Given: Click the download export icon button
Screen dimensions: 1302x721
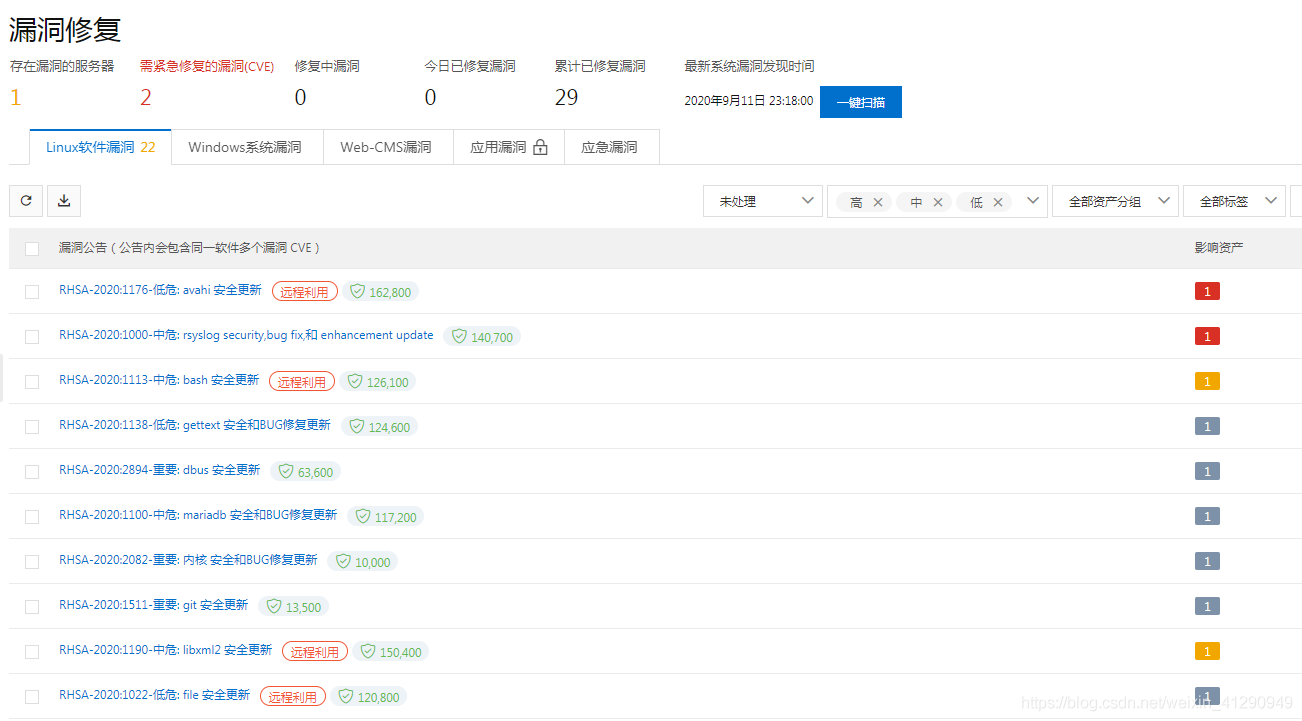Looking at the screenshot, I should [64, 201].
